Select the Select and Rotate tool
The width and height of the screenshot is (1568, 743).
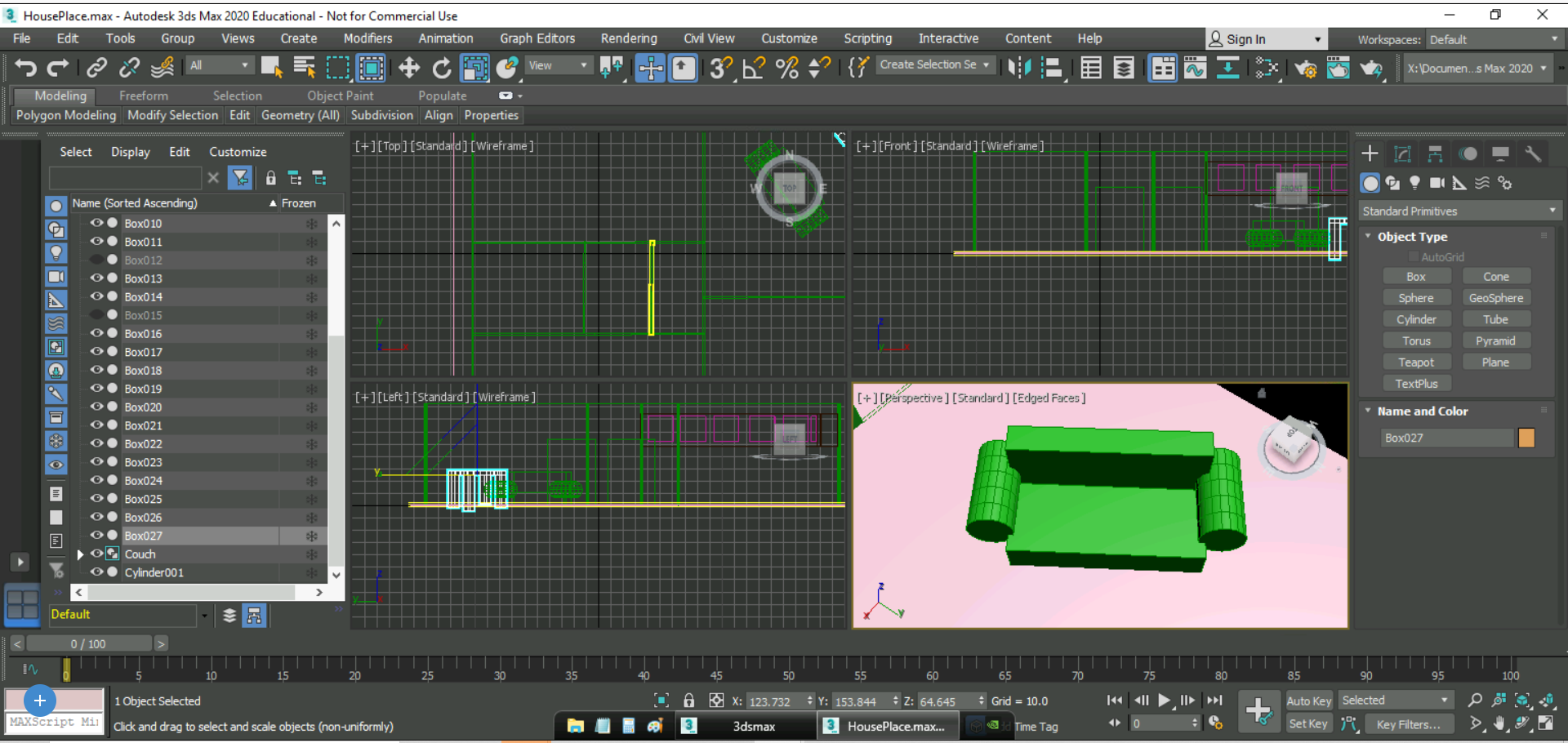coord(442,68)
